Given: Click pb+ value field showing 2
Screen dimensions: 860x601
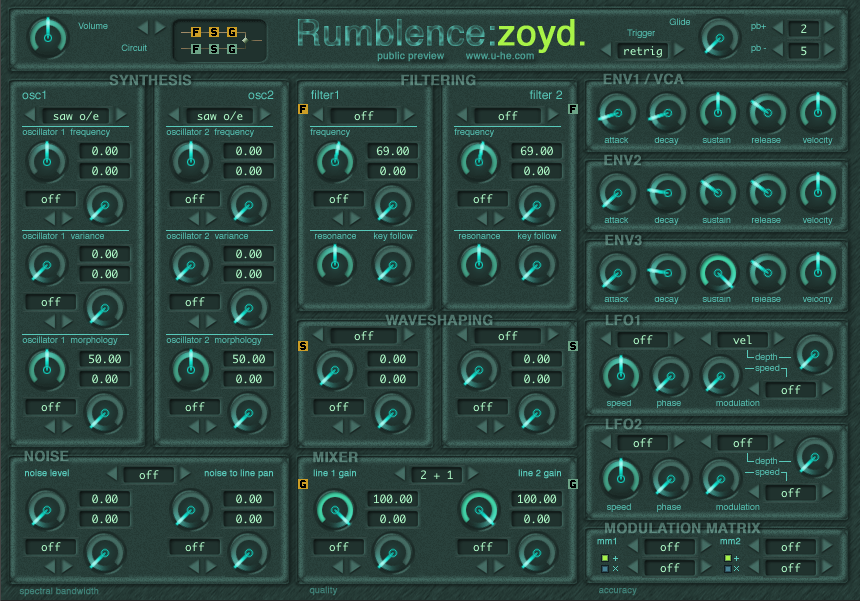Looking at the screenshot, I should (804, 29).
